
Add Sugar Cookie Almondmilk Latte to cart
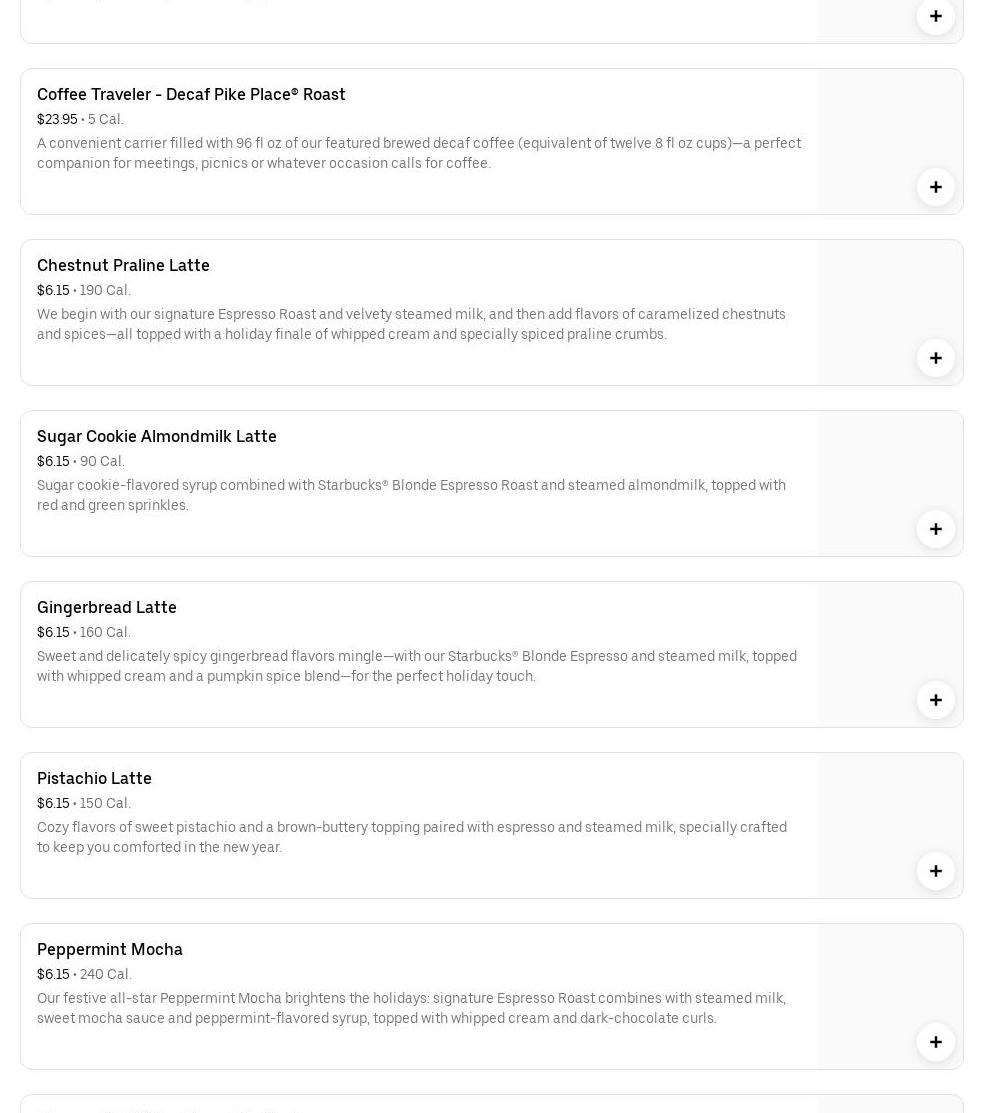[x=935, y=529]
